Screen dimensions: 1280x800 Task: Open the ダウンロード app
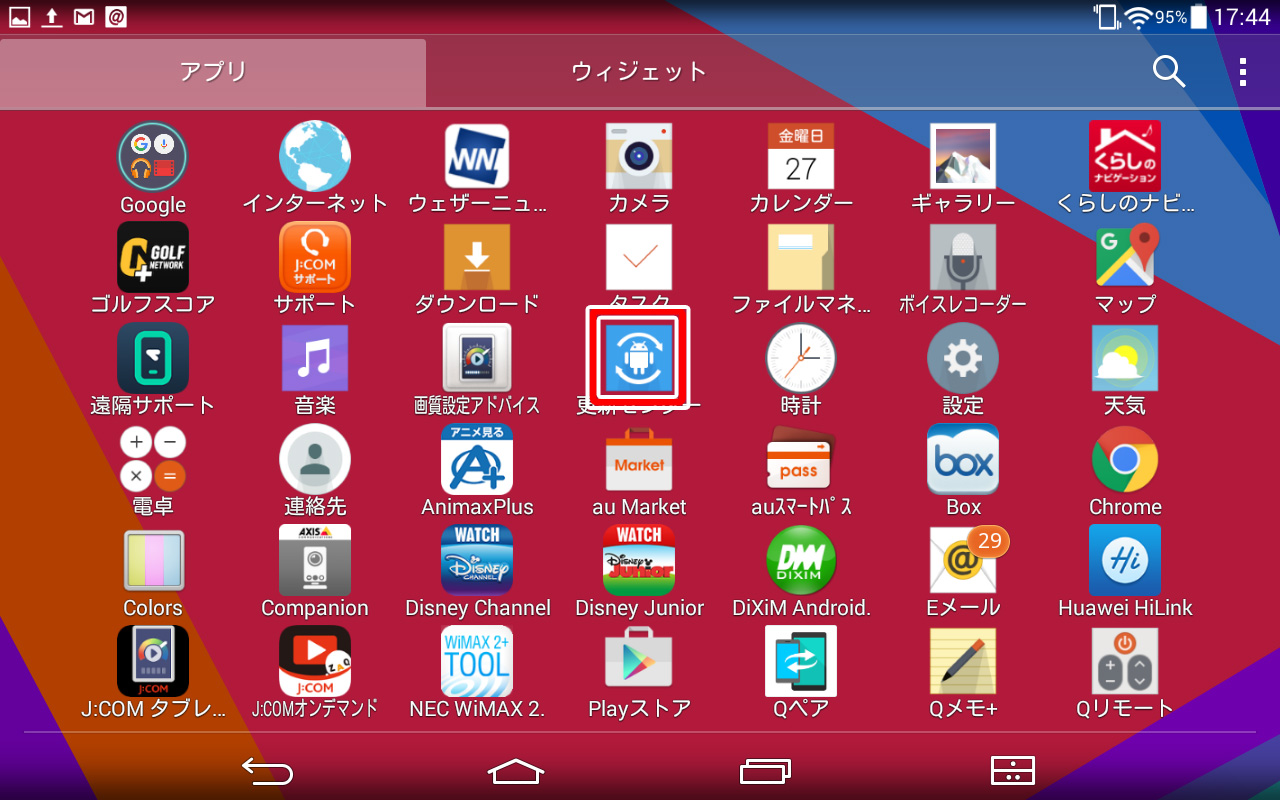click(477, 257)
